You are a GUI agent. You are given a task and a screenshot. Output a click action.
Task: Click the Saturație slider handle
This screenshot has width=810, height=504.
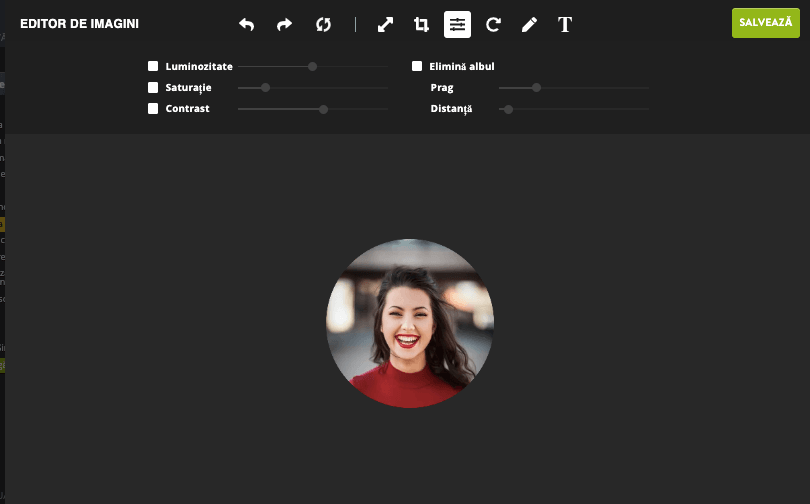tap(266, 88)
